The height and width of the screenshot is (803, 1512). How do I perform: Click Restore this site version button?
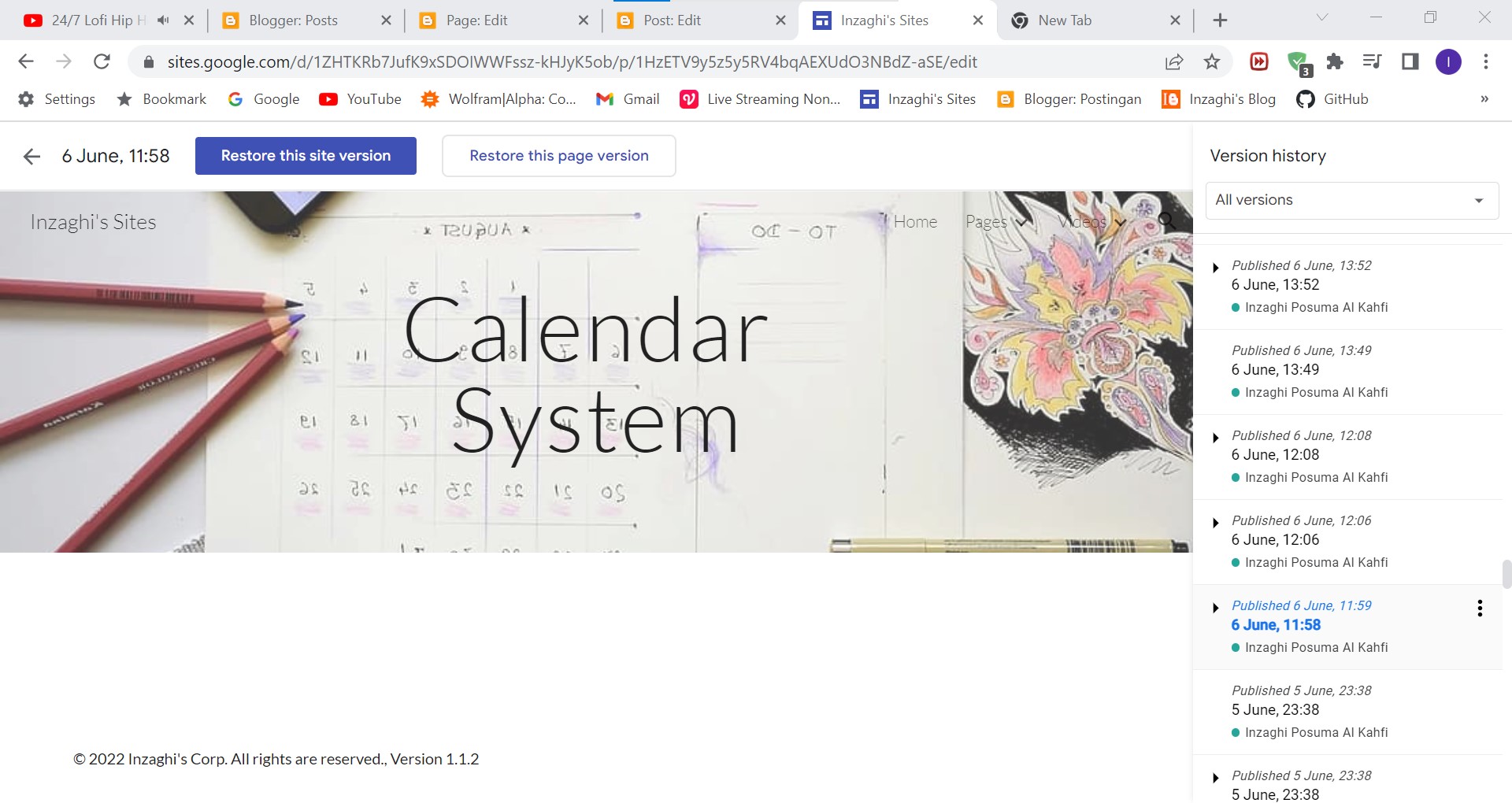coord(306,156)
